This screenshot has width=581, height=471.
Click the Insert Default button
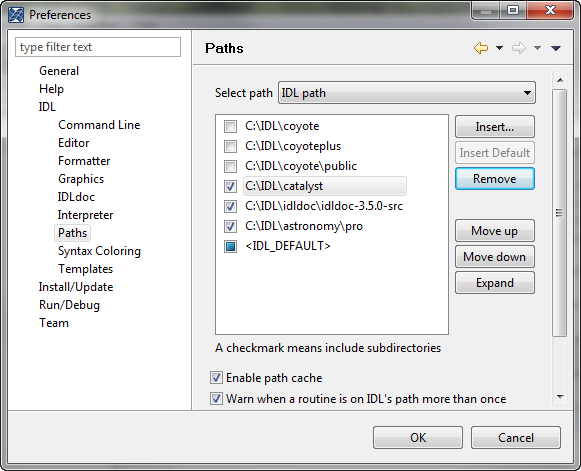point(495,153)
